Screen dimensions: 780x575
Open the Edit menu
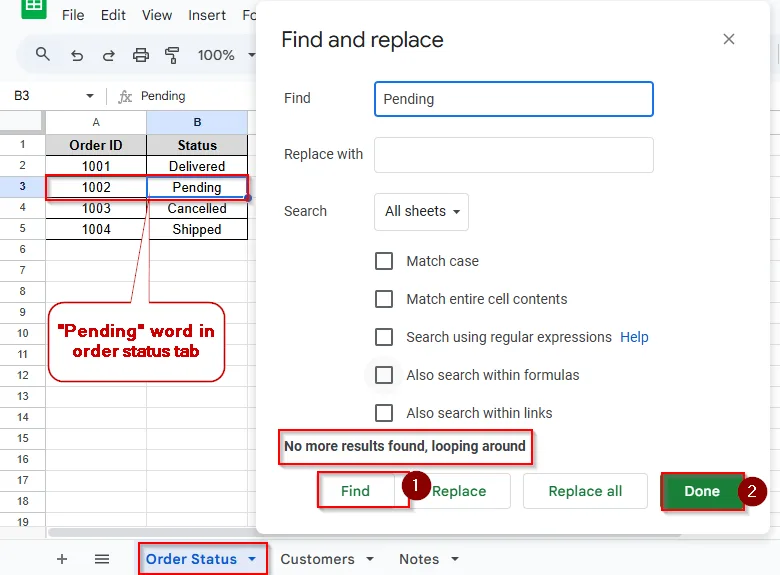click(113, 15)
